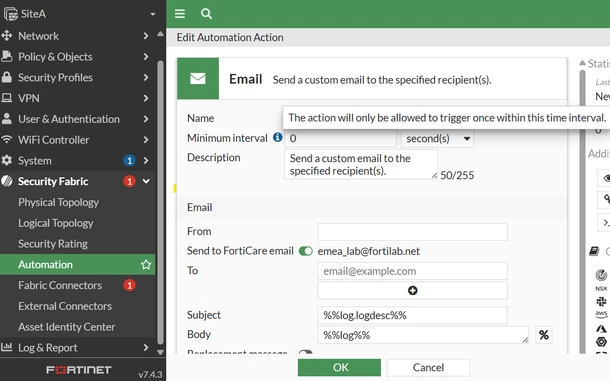610x381 pixels.
Task: Click the book icon in right panel
Action: coord(594,251)
